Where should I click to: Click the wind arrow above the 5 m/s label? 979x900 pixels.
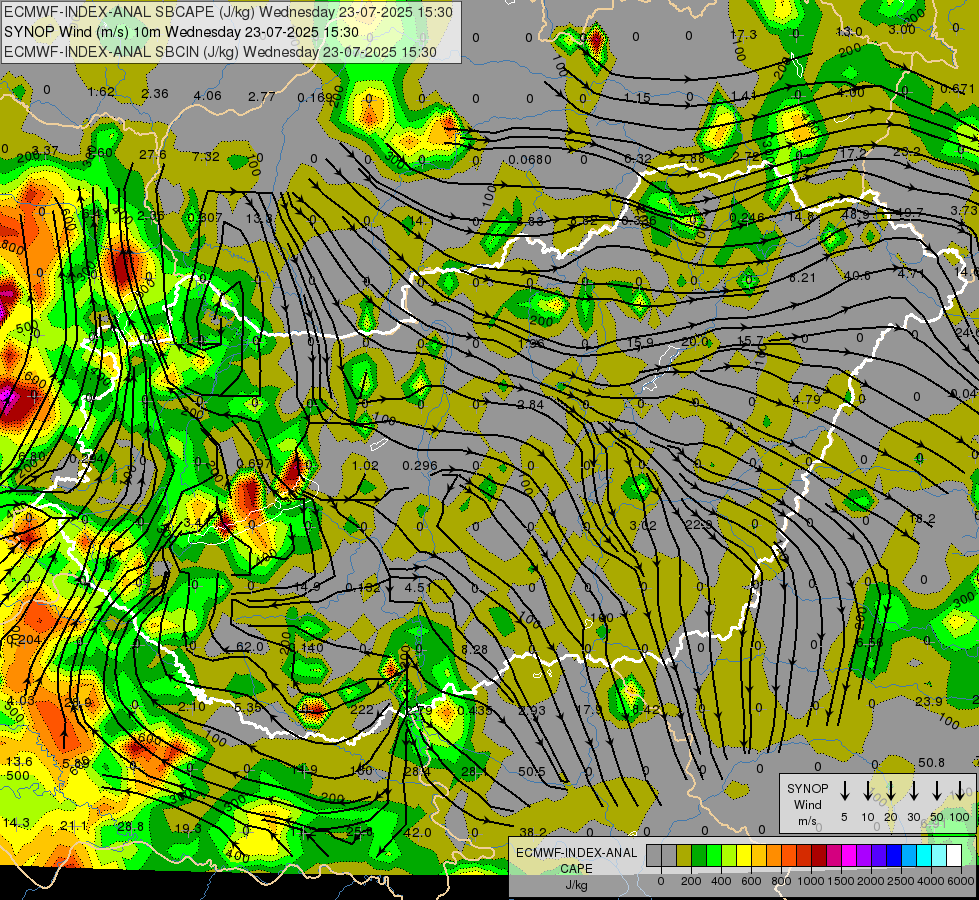[x=845, y=791]
